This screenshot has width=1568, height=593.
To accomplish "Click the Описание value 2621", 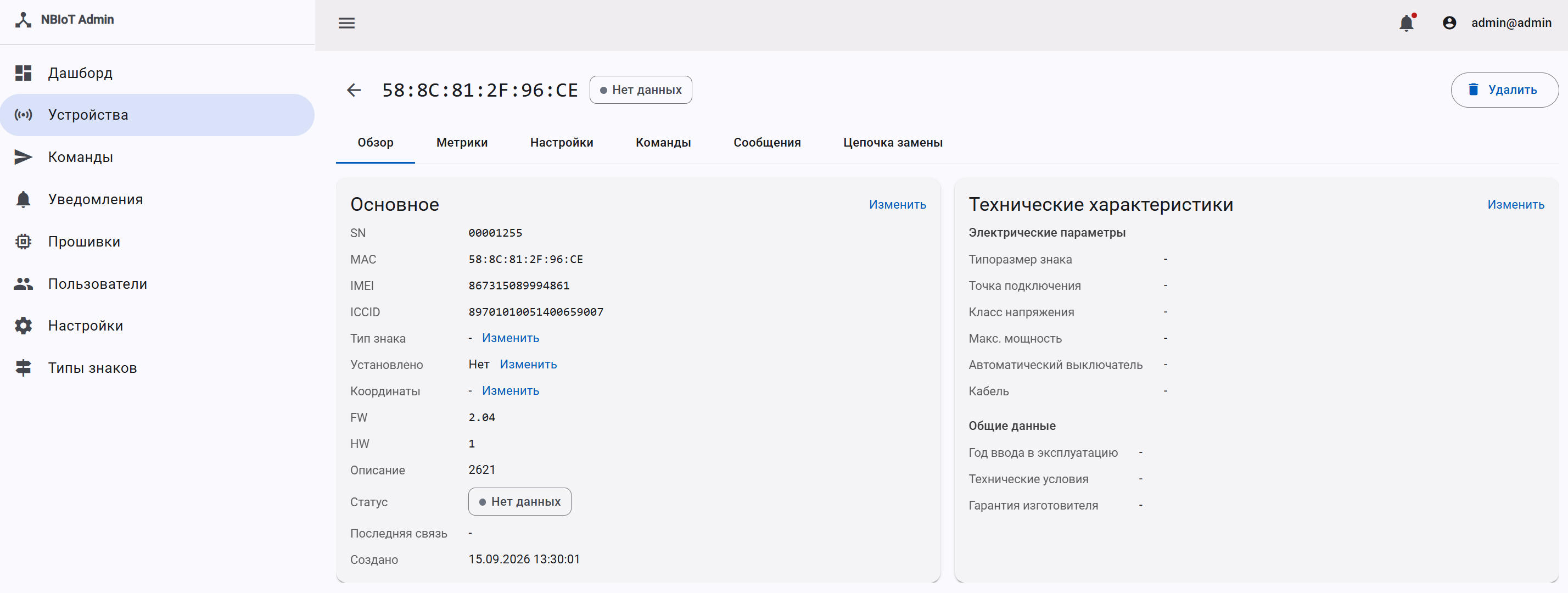I will [481, 470].
